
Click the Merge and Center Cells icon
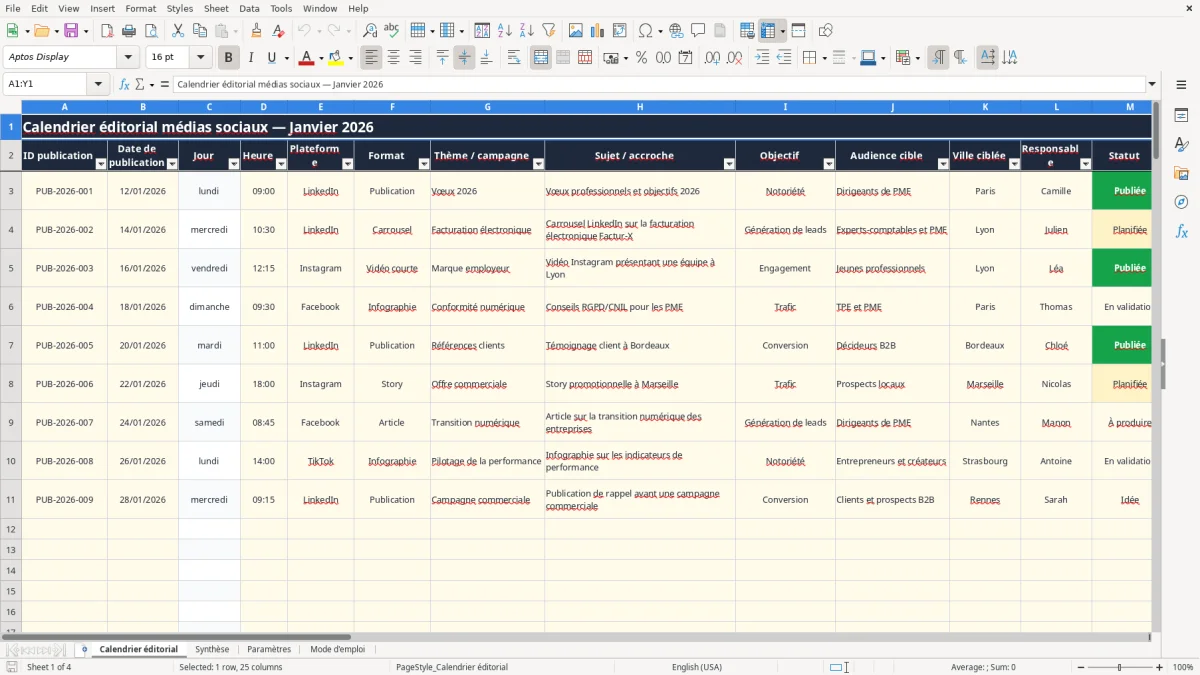point(541,58)
